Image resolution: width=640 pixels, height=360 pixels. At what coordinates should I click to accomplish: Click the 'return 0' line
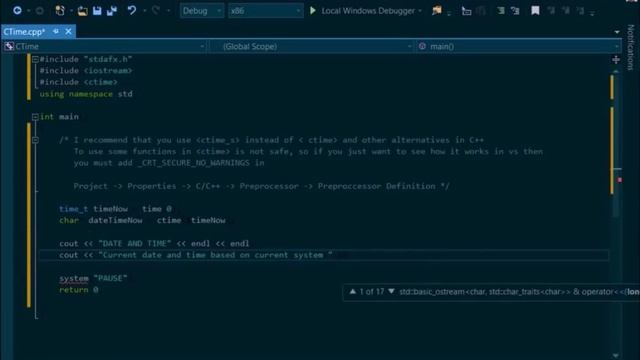[x=79, y=290]
